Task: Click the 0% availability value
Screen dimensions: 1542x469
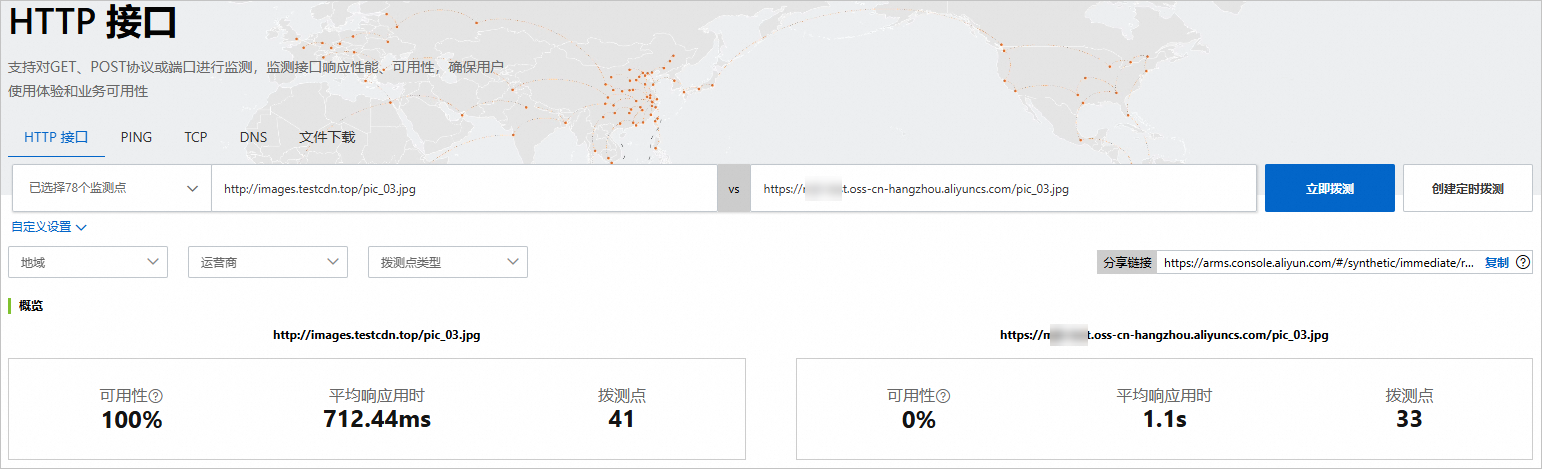Action: (x=918, y=420)
